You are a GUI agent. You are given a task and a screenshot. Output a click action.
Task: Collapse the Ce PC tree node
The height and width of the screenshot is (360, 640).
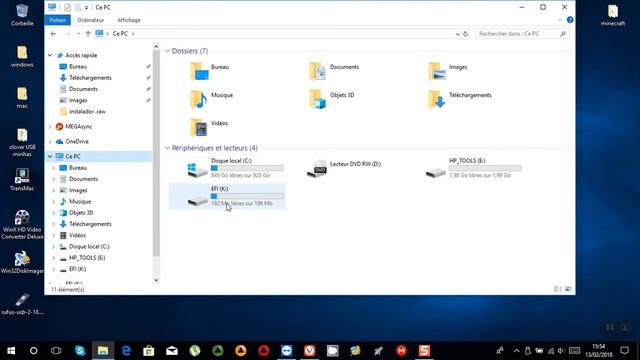pyautogui.click(x=50, y=156)
